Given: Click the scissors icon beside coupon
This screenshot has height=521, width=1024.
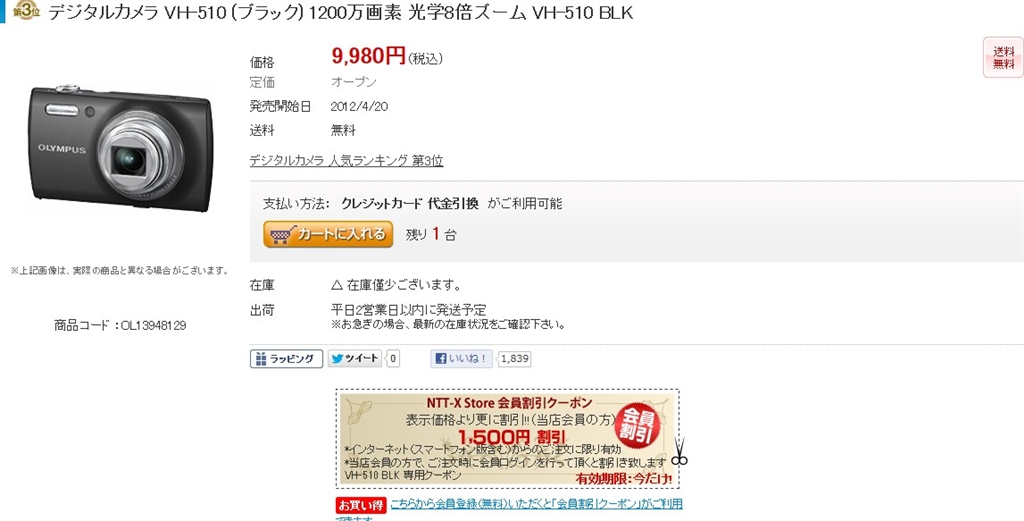Looking at the screenshot, I should [679, 451].
